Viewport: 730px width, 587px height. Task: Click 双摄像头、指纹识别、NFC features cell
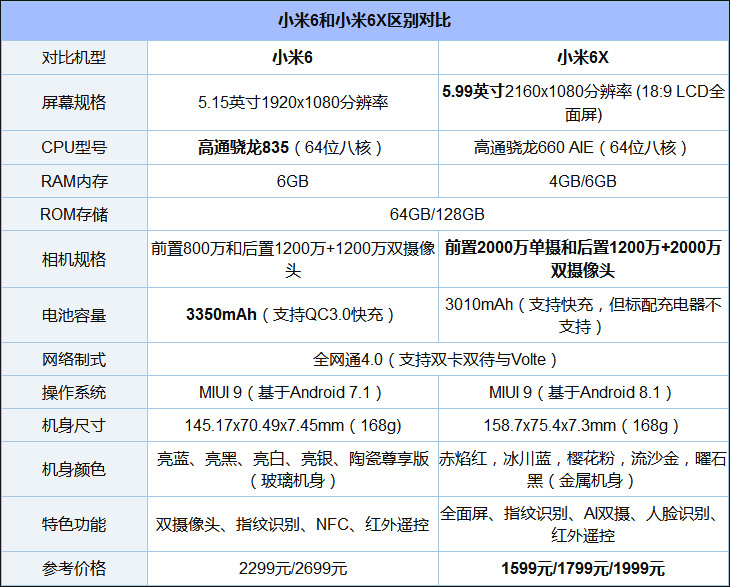tap(292, 525)
